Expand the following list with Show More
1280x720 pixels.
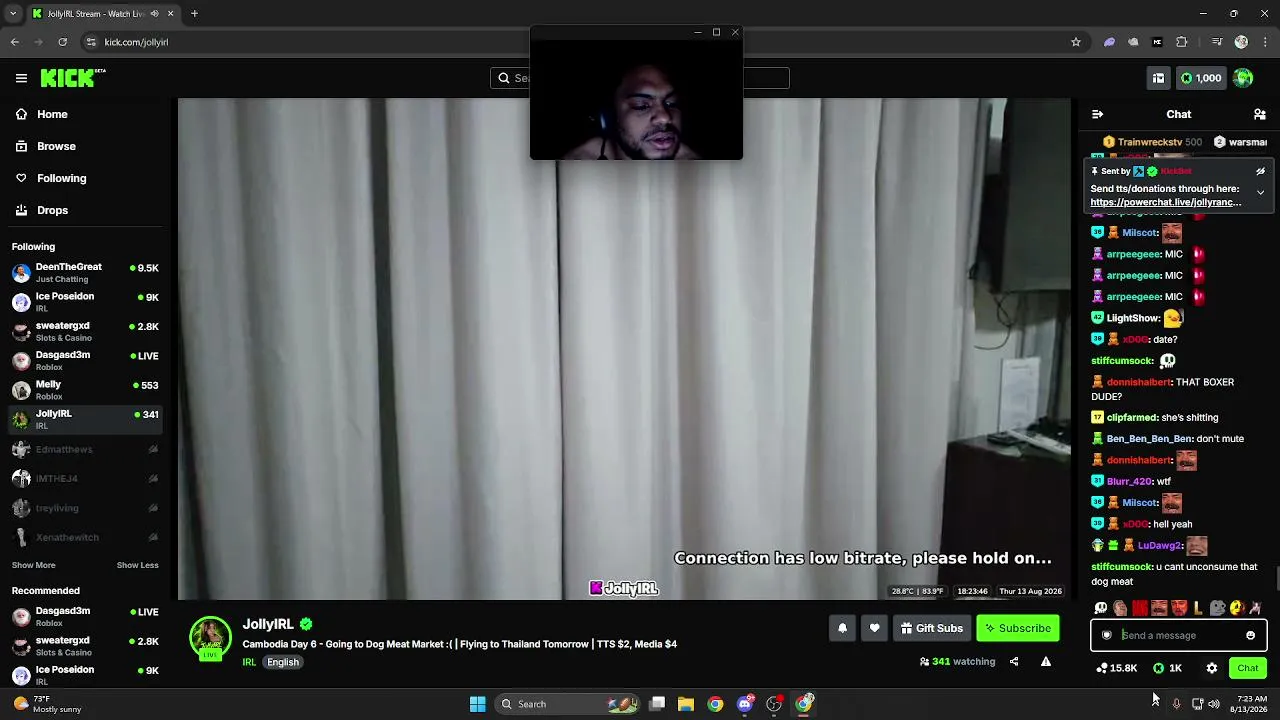click(33, 565)
